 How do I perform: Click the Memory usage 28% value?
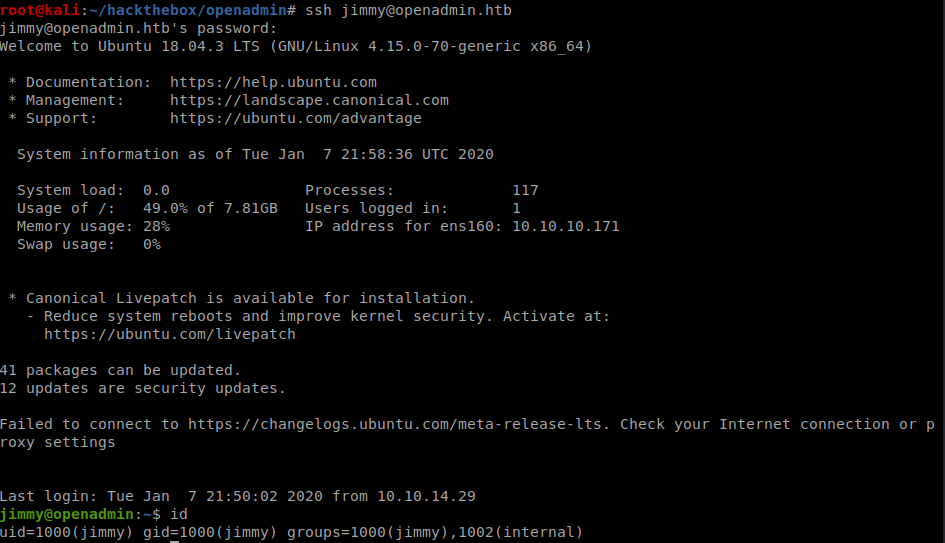click(157, 226)
